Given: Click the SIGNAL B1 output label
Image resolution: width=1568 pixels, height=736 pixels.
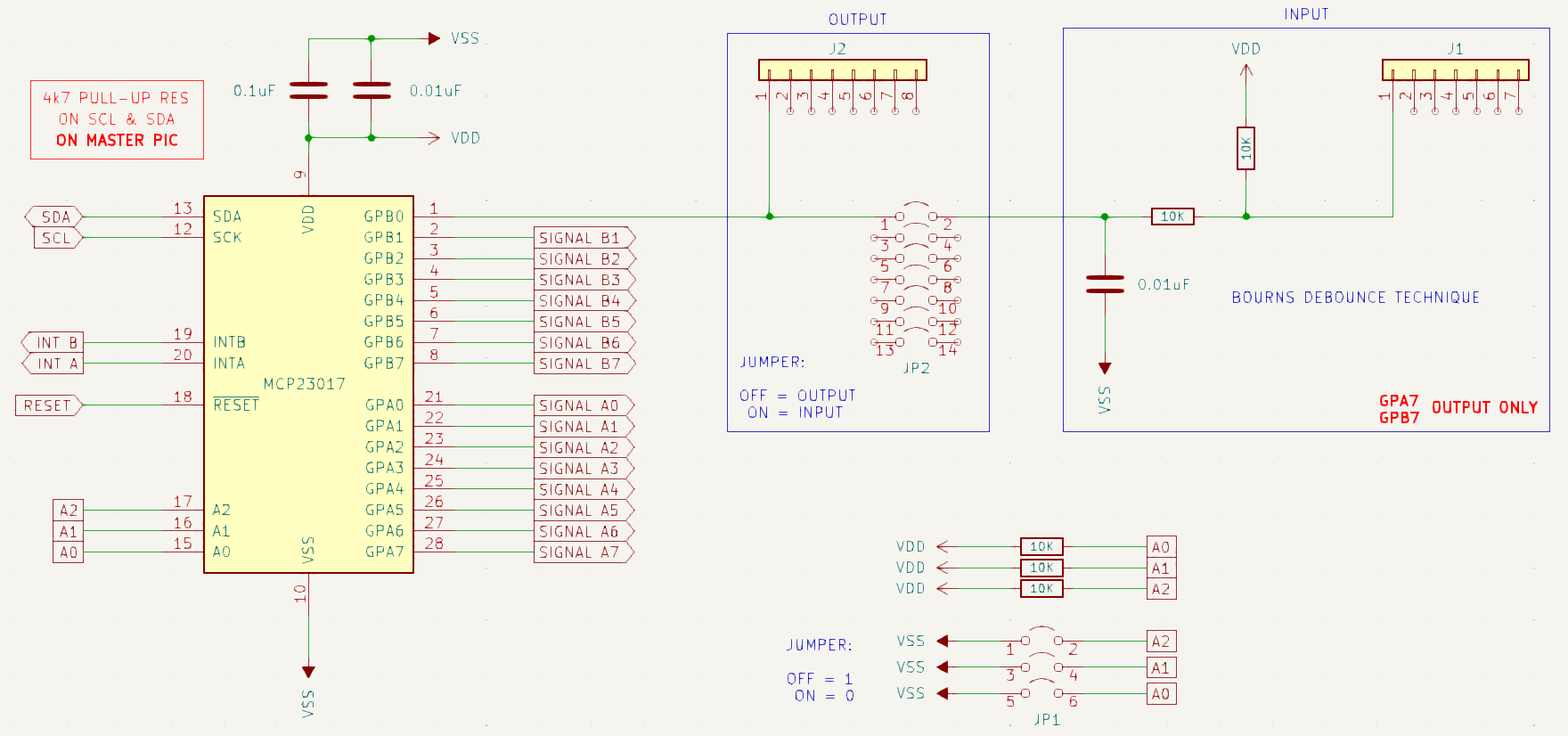Looking at the screenshot, I should [583, 238].
